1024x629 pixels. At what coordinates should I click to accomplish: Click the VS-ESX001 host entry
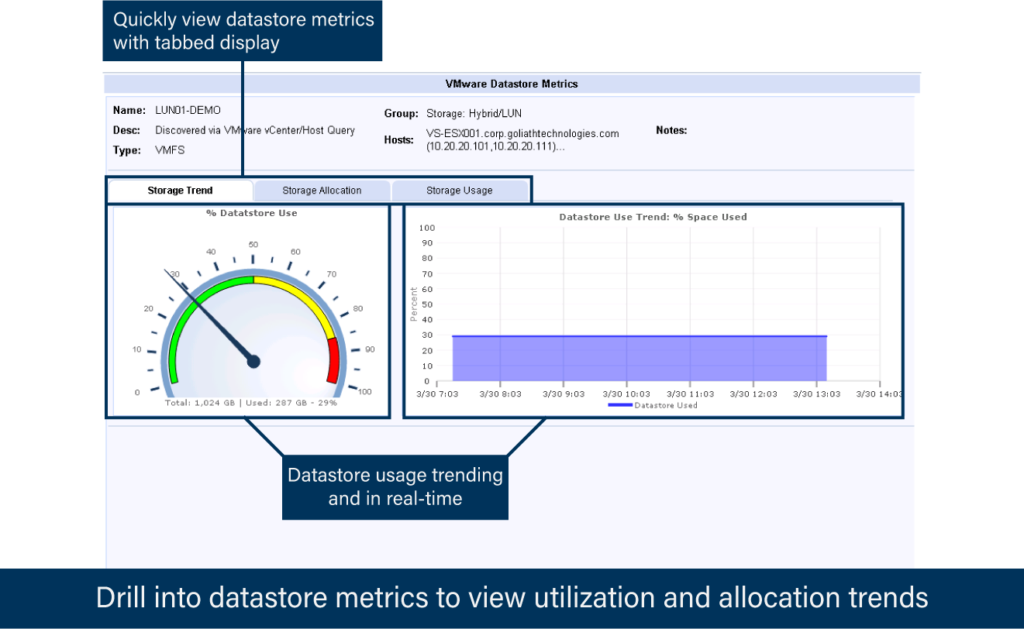[x=521, y=131]
